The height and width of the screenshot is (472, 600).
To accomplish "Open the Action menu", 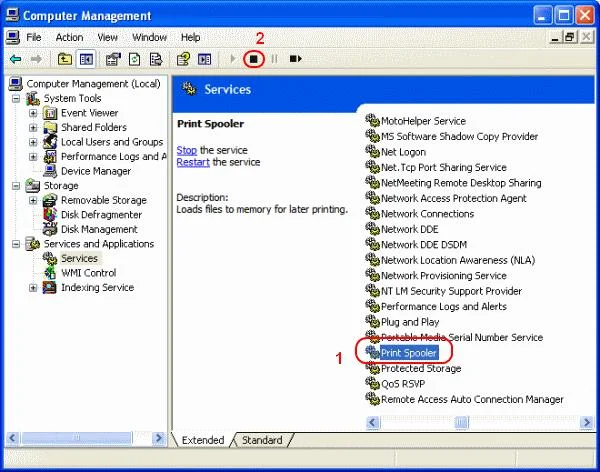I will click(x=69, y=38).
